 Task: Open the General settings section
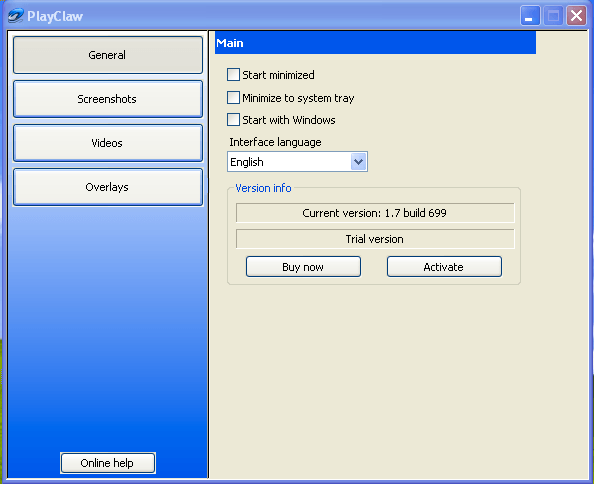[x=108, y=55]
